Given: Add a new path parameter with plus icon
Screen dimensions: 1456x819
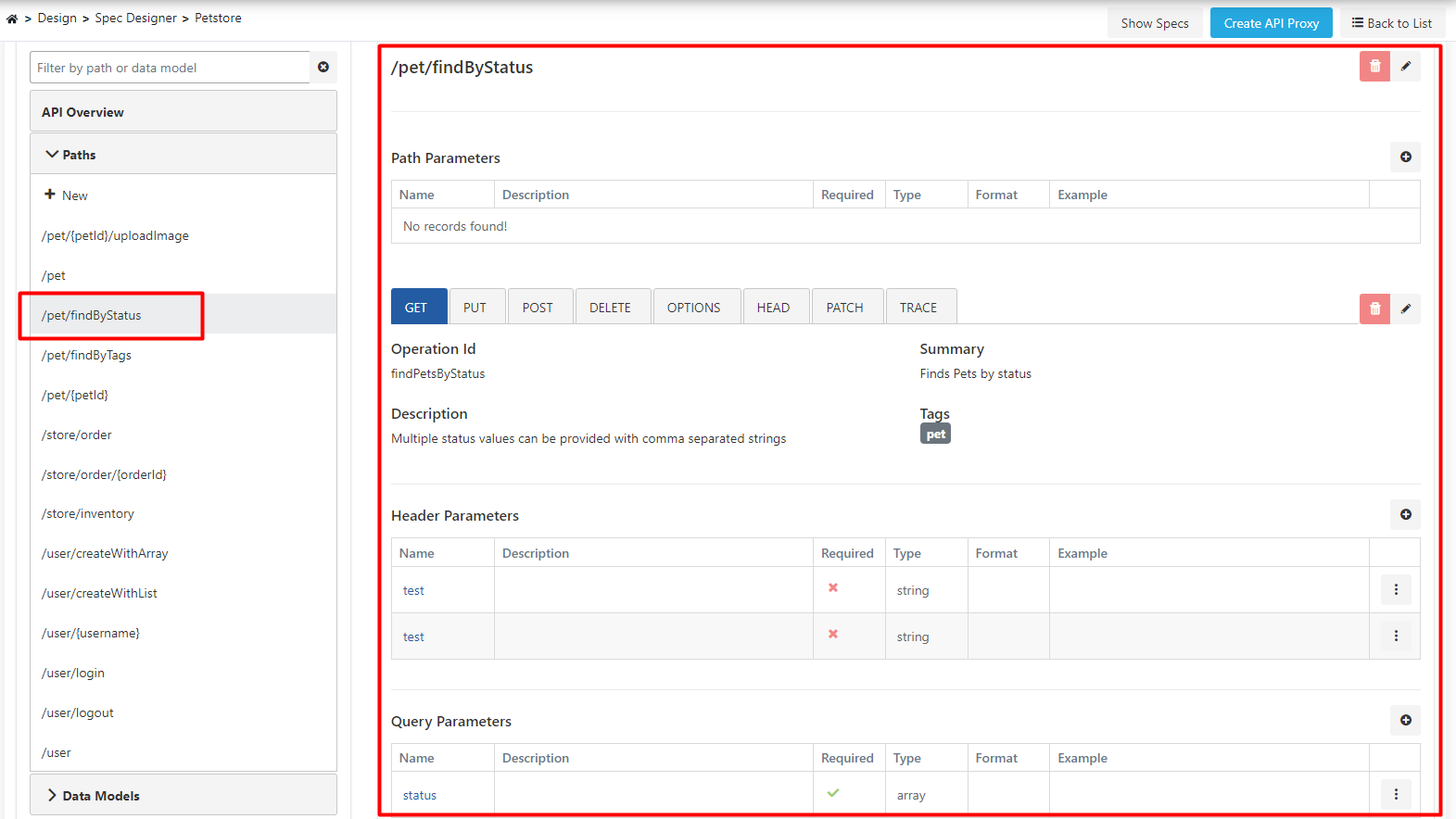Looking at the screenshot, I should point(1405,157).
